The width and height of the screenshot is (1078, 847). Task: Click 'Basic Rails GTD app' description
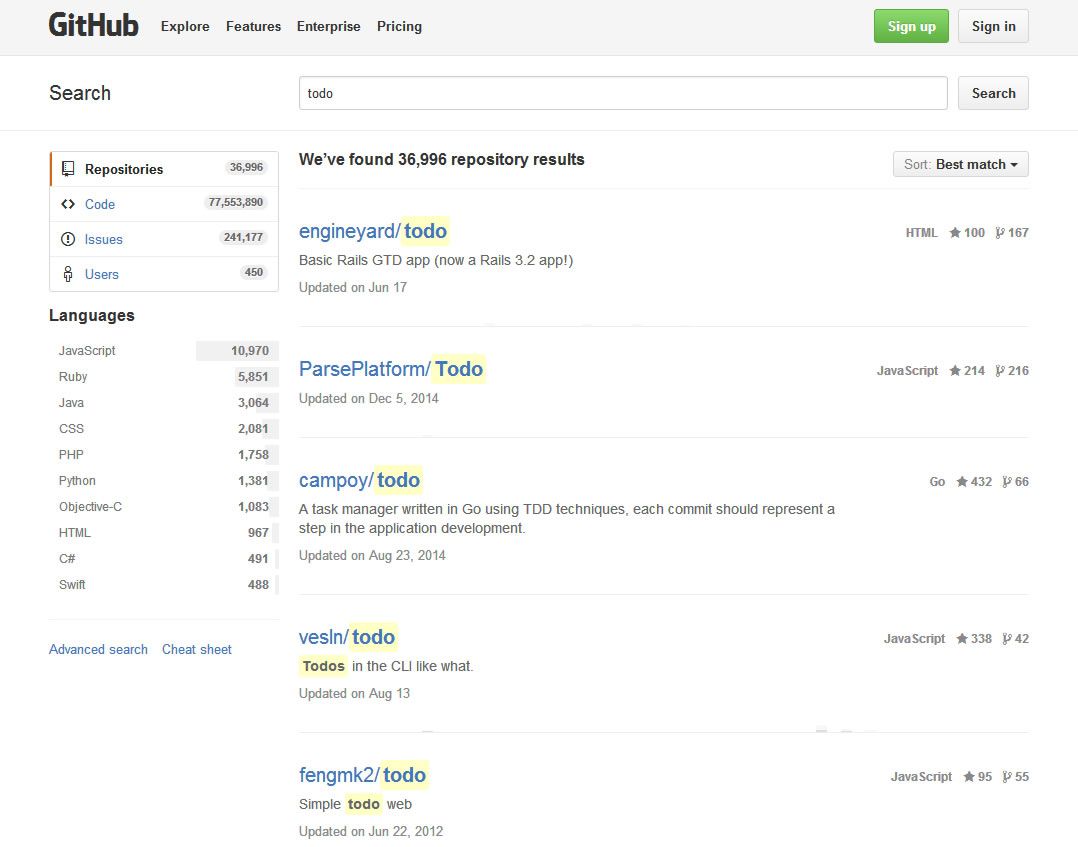tap(436, 260)
